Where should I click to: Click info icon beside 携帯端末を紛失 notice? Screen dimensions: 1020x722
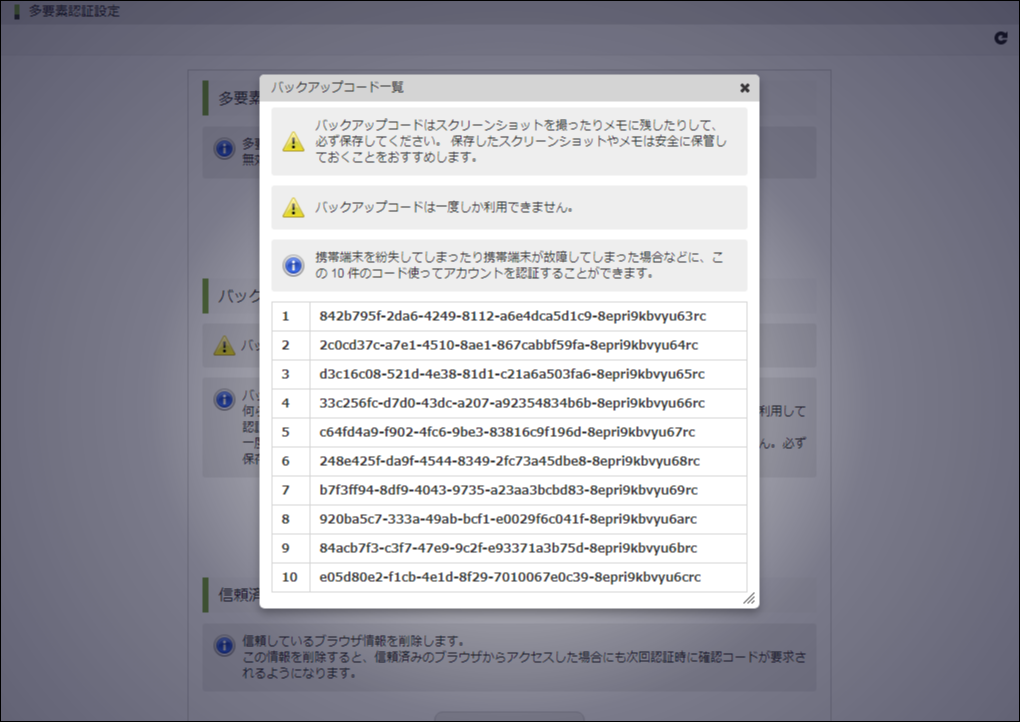pyautogui.click(x=293, y=265)
